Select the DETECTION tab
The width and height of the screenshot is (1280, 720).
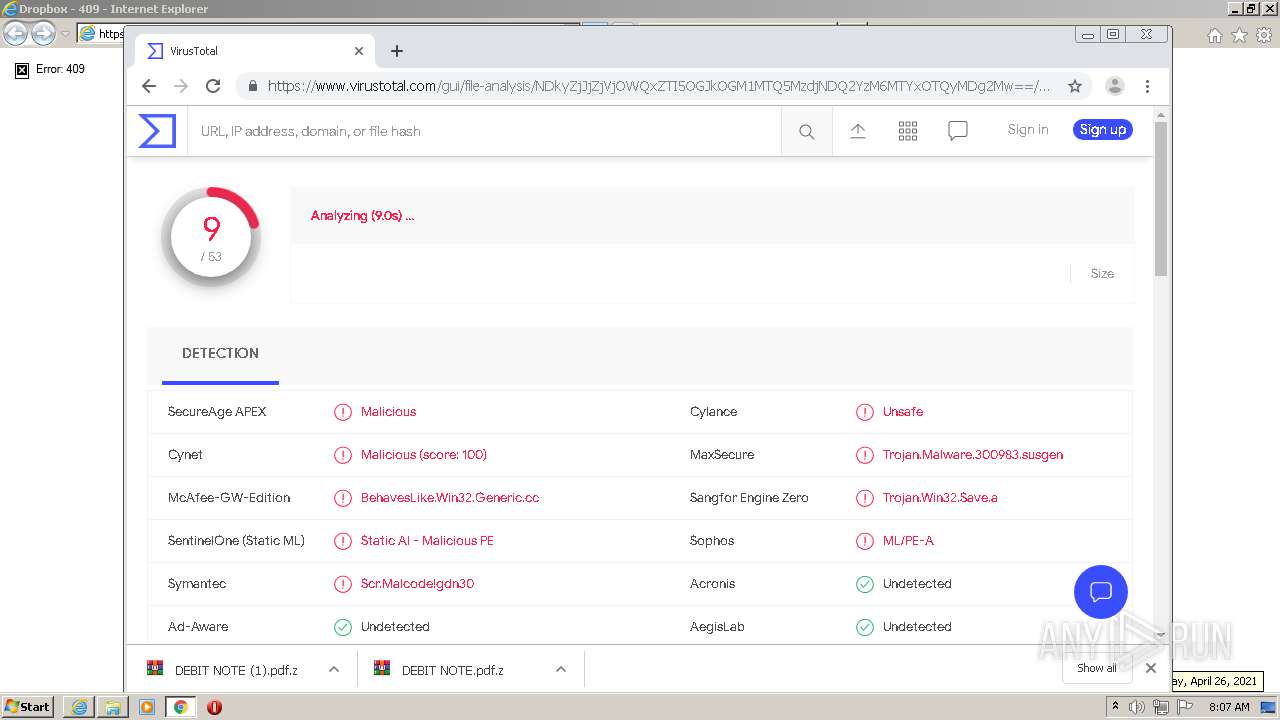tap(220, 354)
